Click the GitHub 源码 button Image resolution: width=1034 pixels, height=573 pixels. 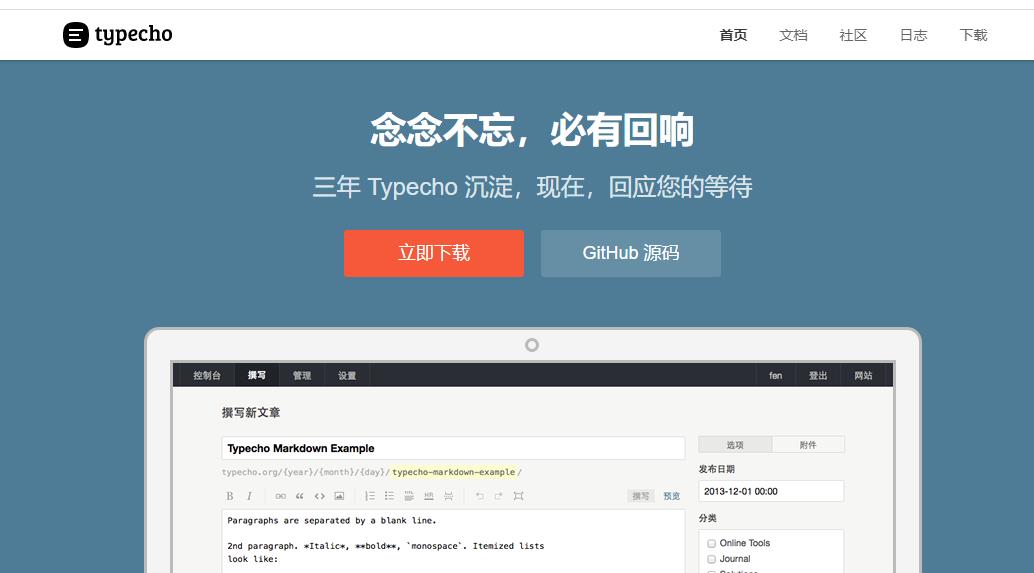[x=631, y=253]
